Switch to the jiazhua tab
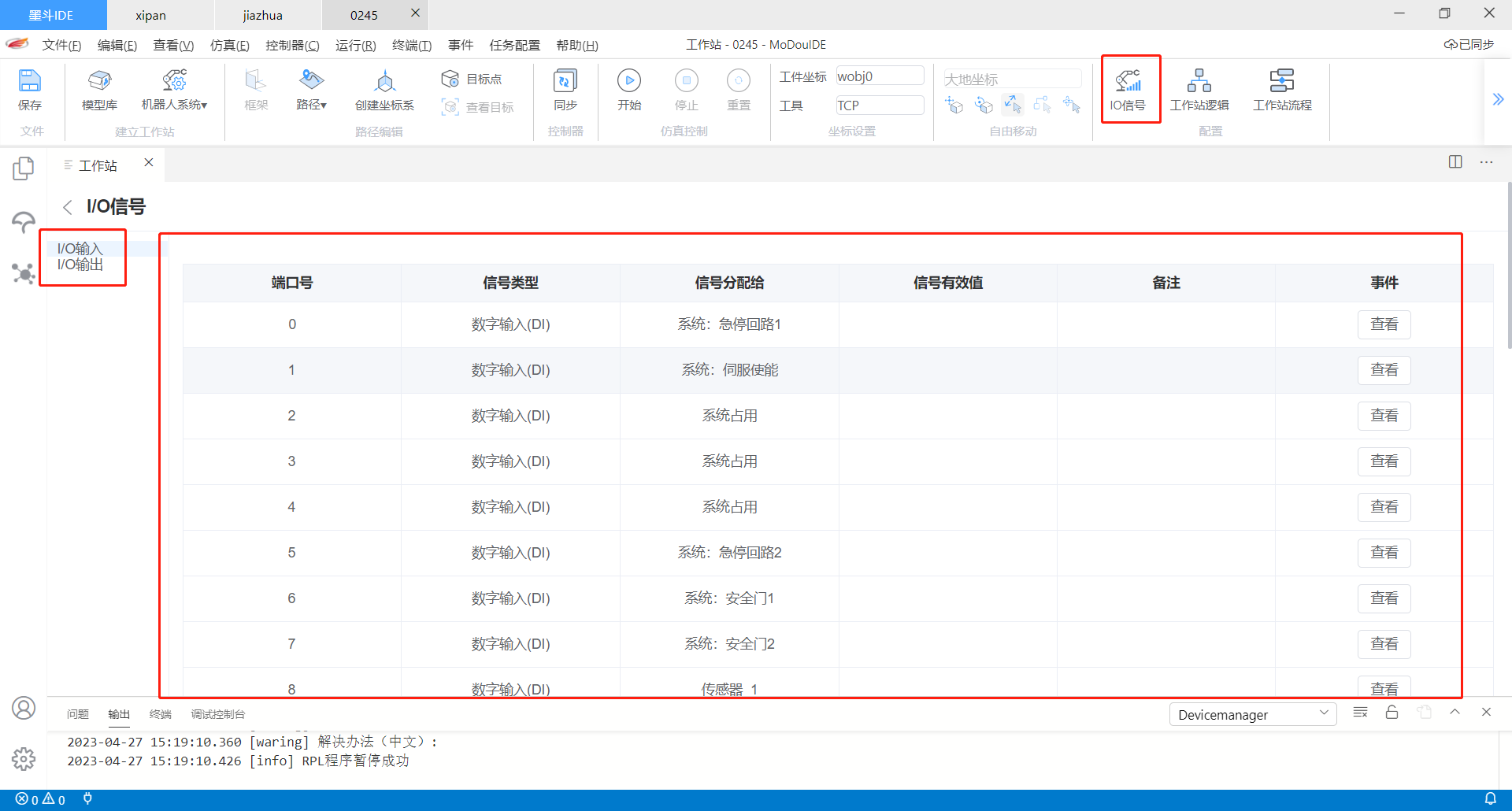This screenshot has width=1512, height=811. 263,14
